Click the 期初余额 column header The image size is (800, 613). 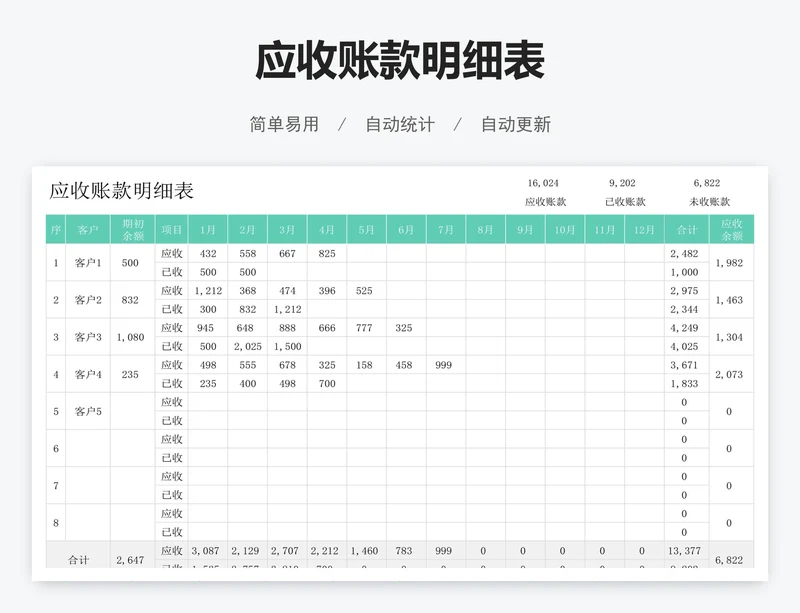tap(133, 230)
